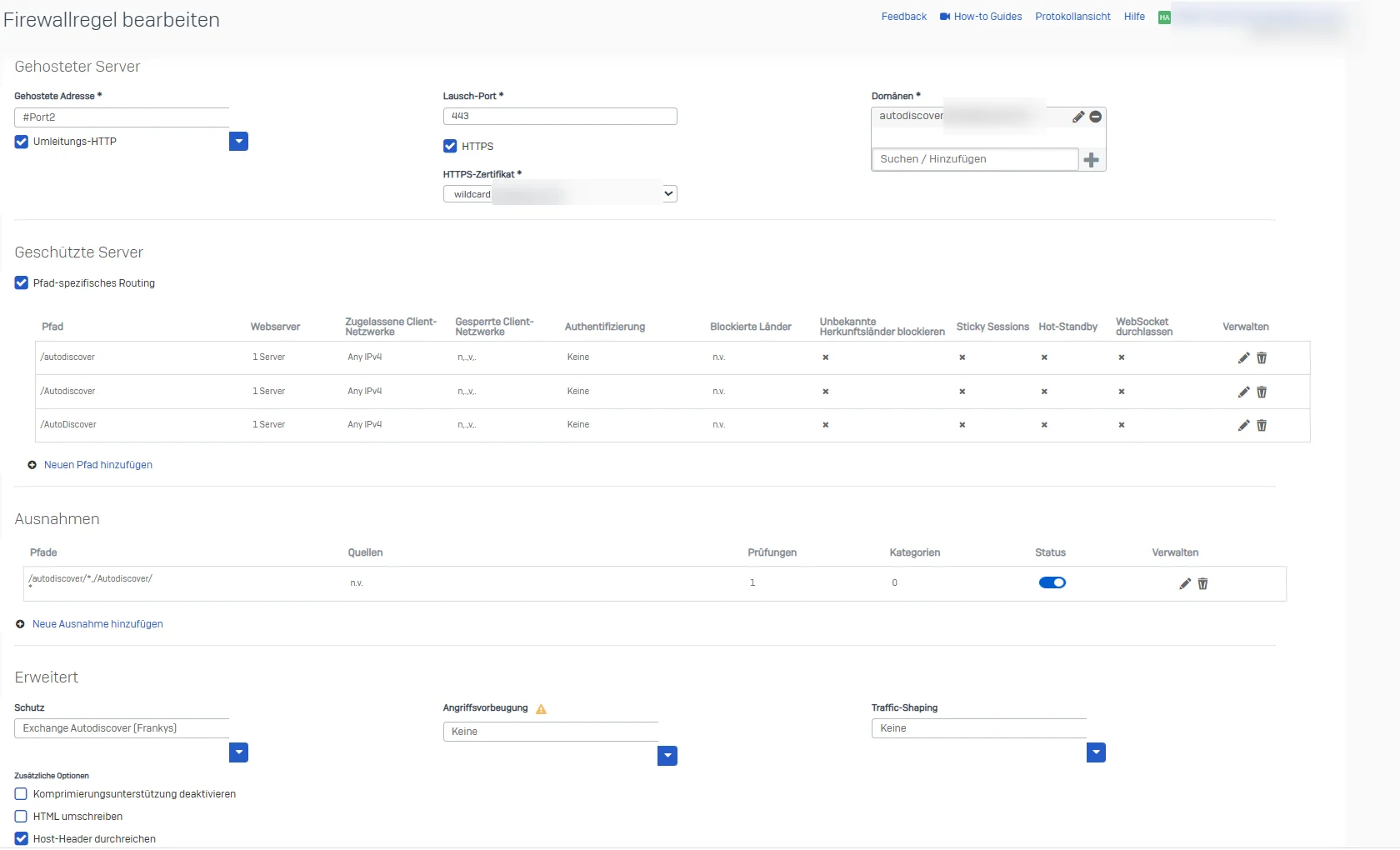Open the Feedback link
This screenshot has height=850, width=1400.
click(x=904, y=17)
